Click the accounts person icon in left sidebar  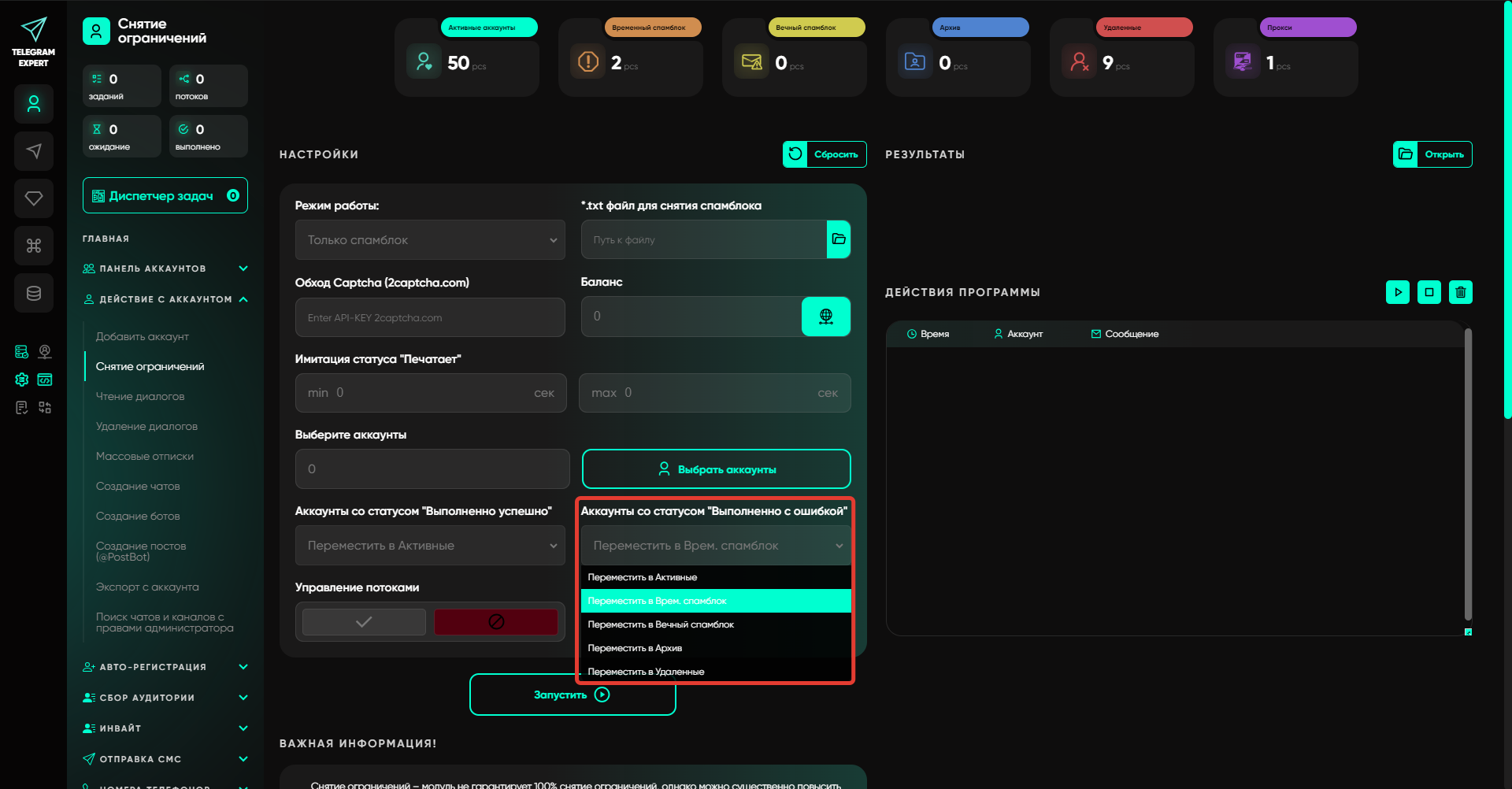click(x=34, y=104)
